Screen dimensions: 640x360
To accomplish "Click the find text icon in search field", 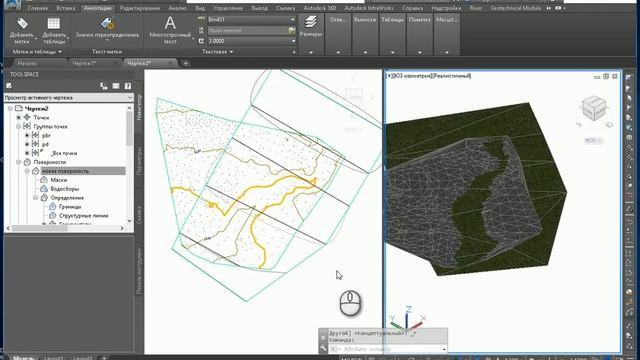I will pyautogui.click(x=292, y=31).
